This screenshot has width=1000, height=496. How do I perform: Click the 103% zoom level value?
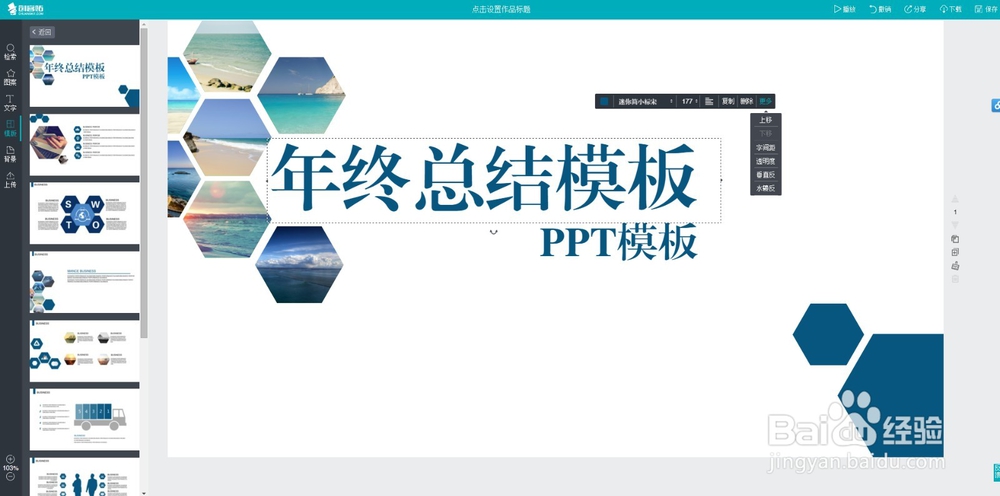[x=10, y=467]
